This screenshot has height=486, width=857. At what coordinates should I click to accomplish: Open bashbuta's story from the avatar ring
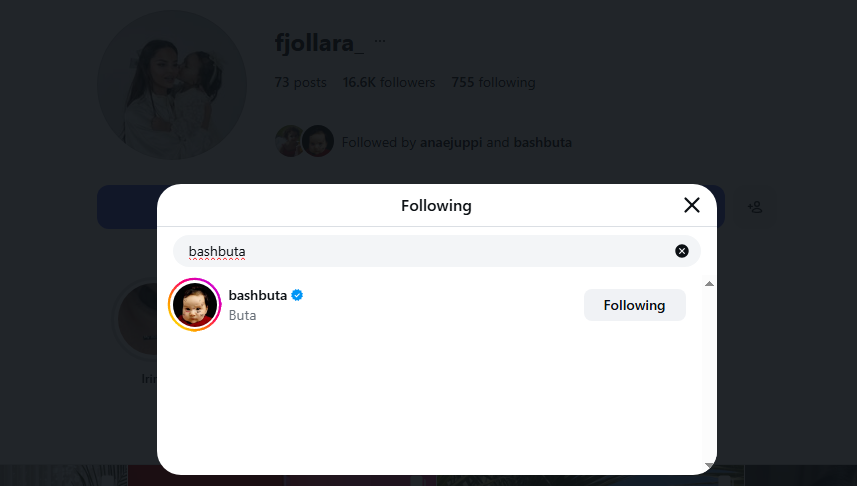195,305
